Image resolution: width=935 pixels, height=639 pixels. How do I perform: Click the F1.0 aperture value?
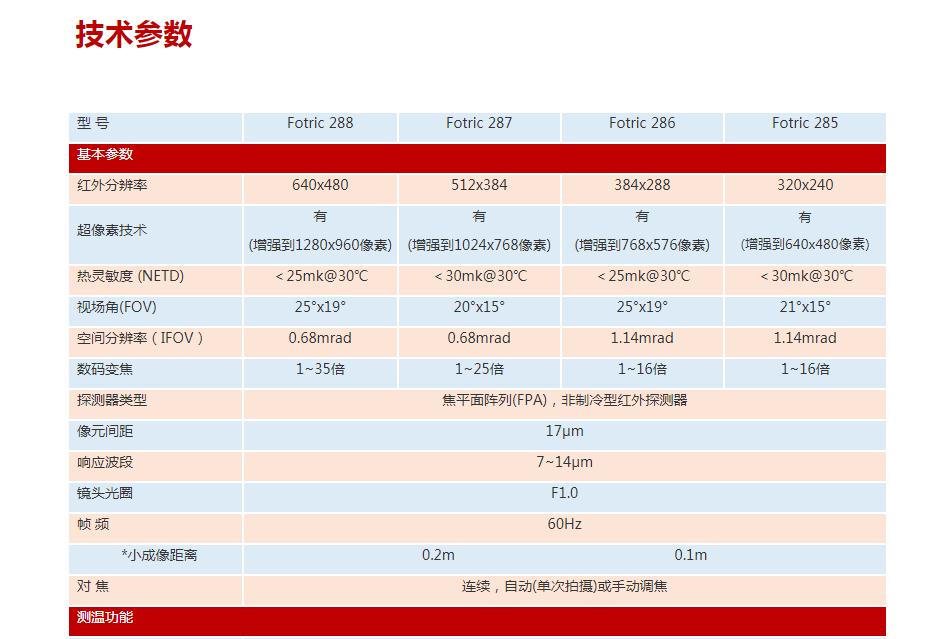click(565, 493)
